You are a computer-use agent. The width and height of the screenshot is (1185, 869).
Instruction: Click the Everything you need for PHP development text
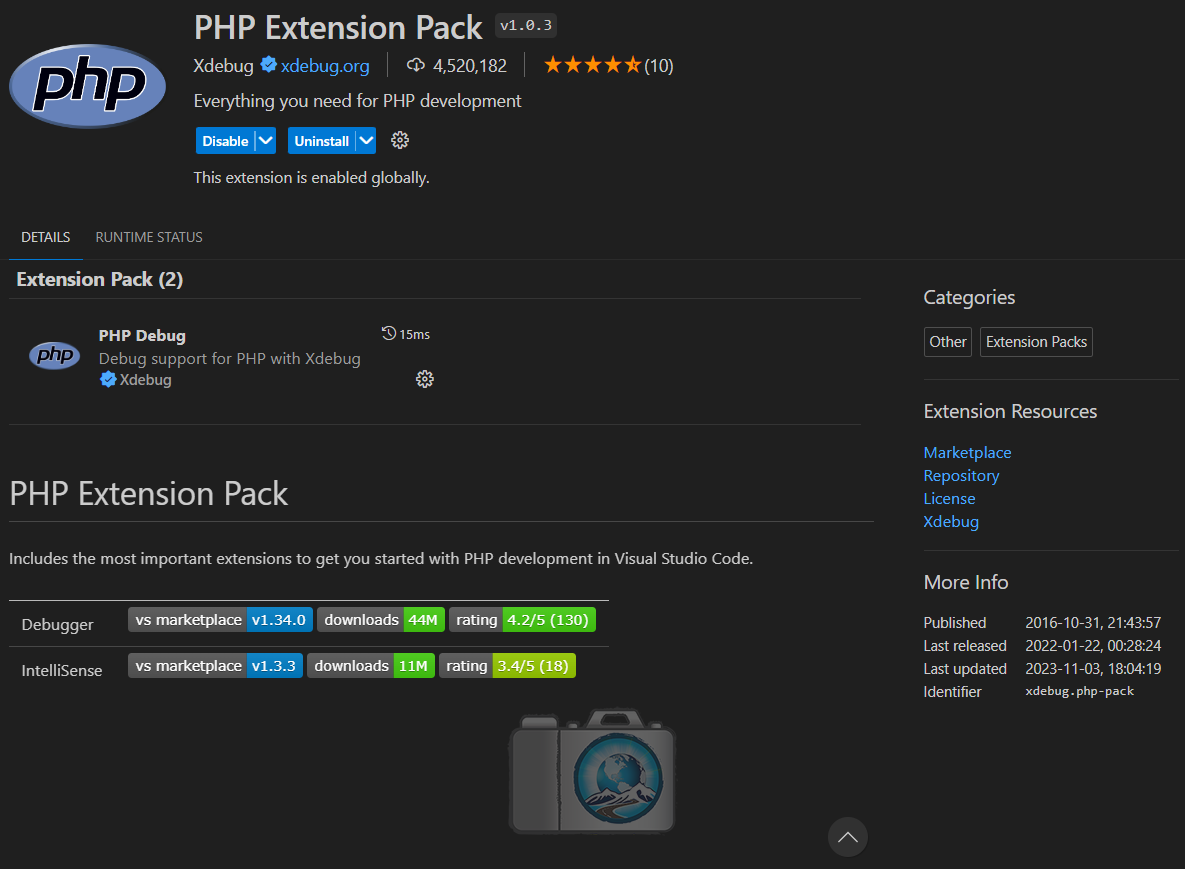click(x=357, y=101)
